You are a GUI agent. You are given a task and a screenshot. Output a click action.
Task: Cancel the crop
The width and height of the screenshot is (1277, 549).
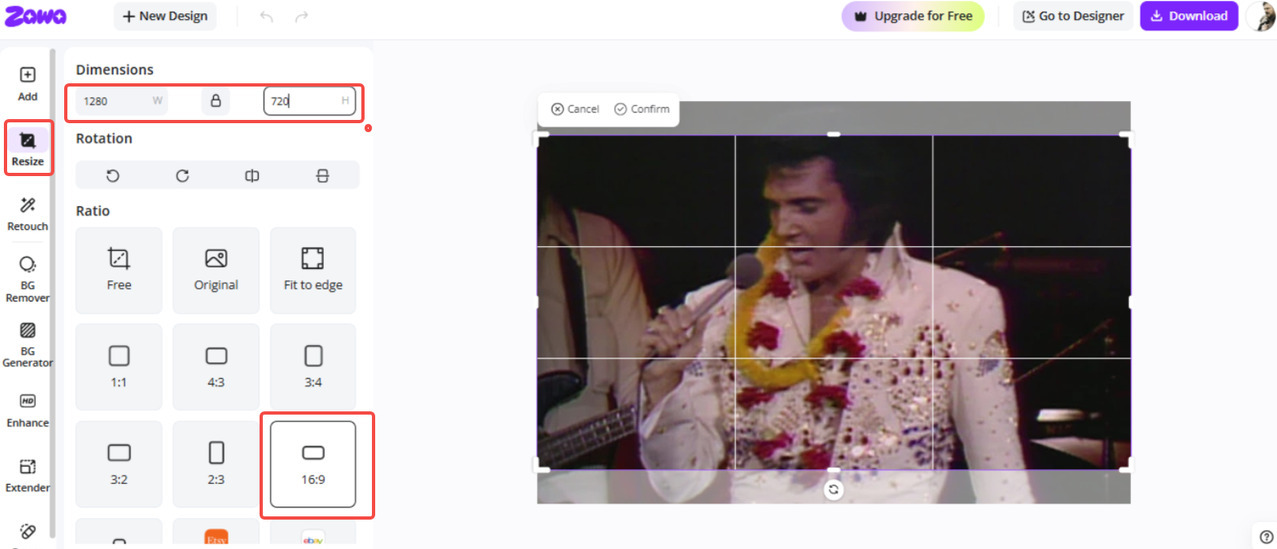click(575, 109)
